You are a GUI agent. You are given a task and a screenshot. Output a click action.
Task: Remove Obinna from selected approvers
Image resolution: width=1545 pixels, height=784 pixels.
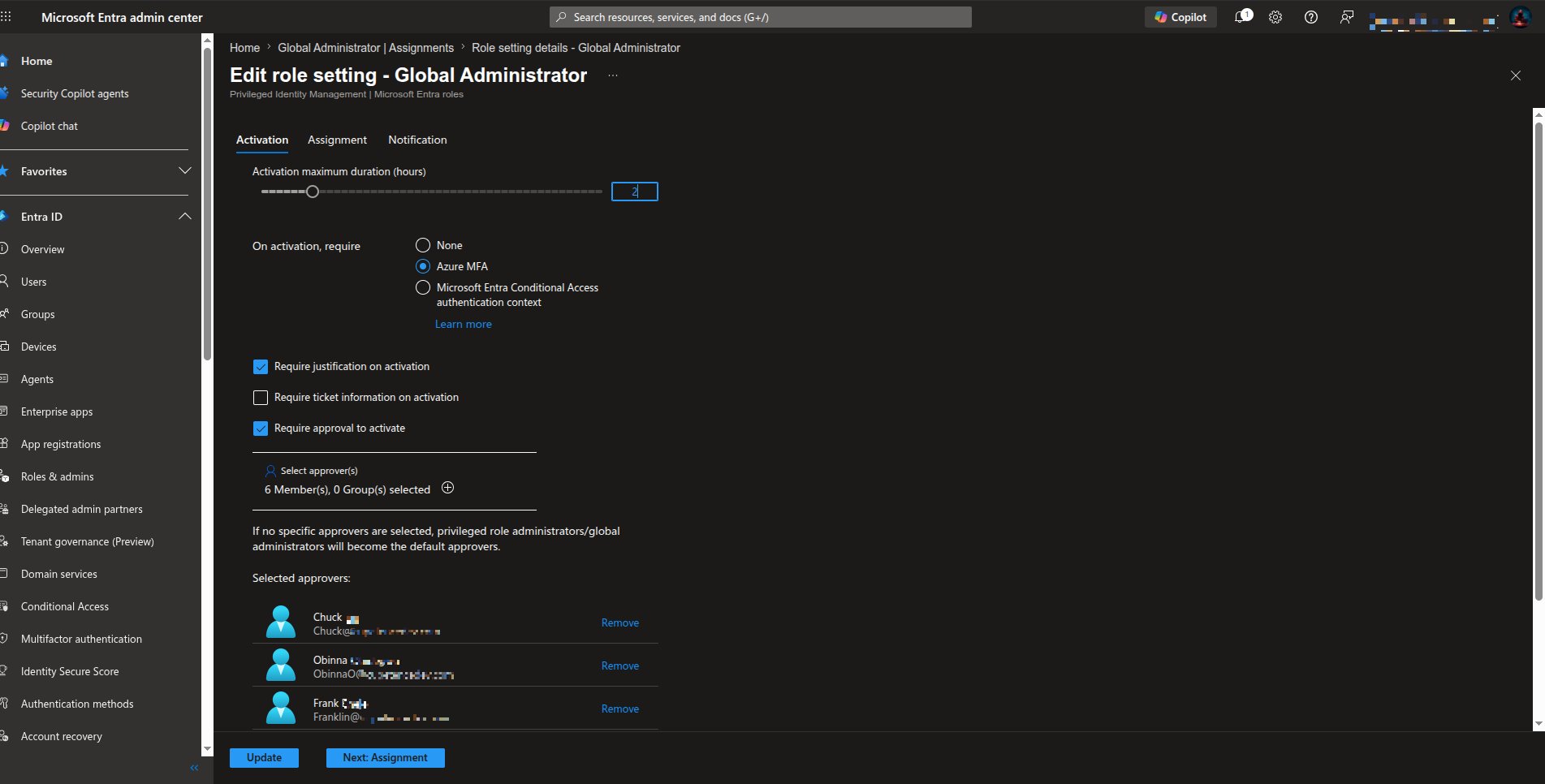[x=619, y=666]
